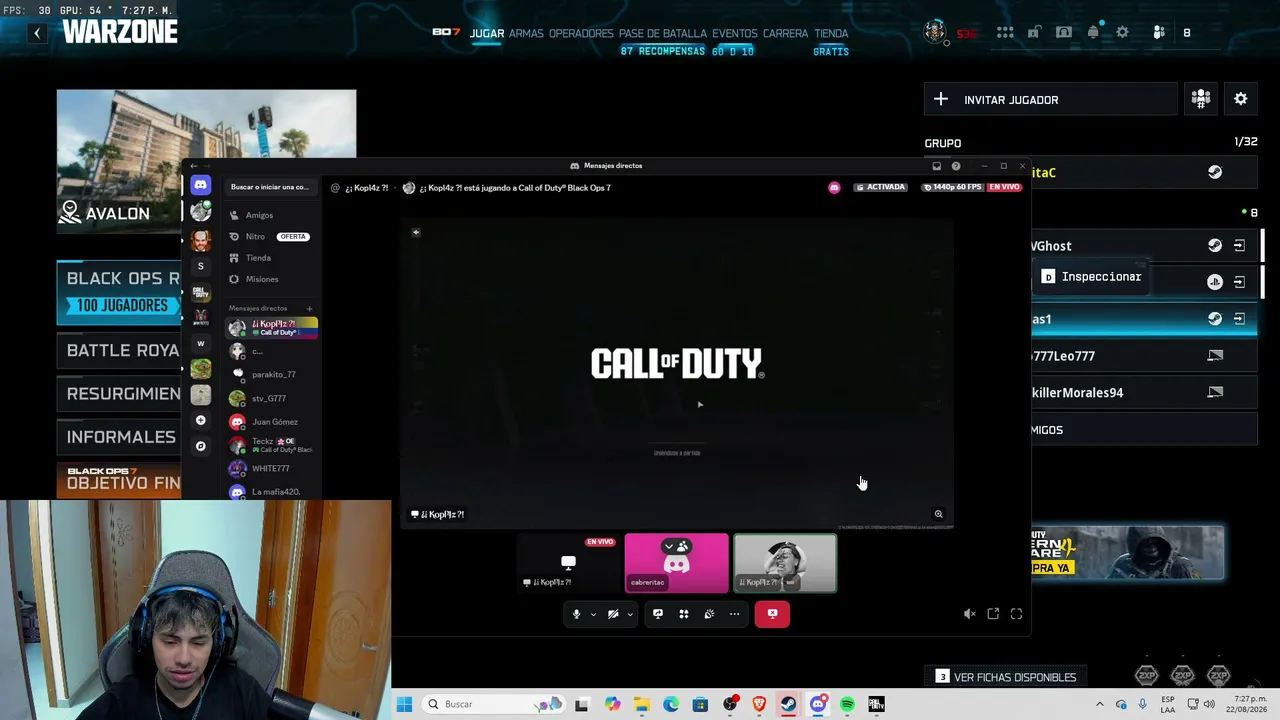Open Spotify from the Windows taskbar
This screenshot has width=1280, height=720.
tap(847, 704)
